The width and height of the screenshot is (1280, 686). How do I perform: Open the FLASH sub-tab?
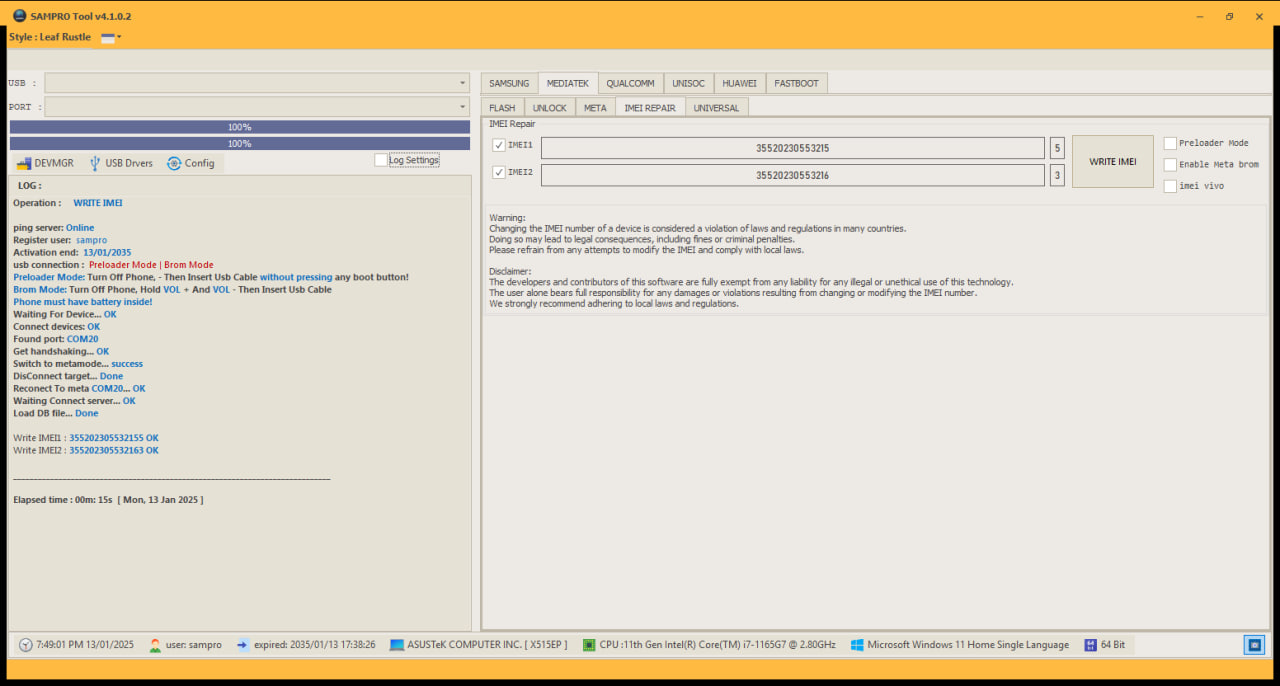point(502,108)
